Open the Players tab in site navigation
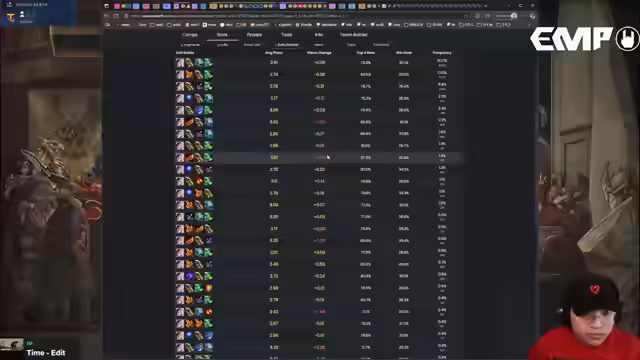Screen dimensions: 640x360 pos(254,35)
